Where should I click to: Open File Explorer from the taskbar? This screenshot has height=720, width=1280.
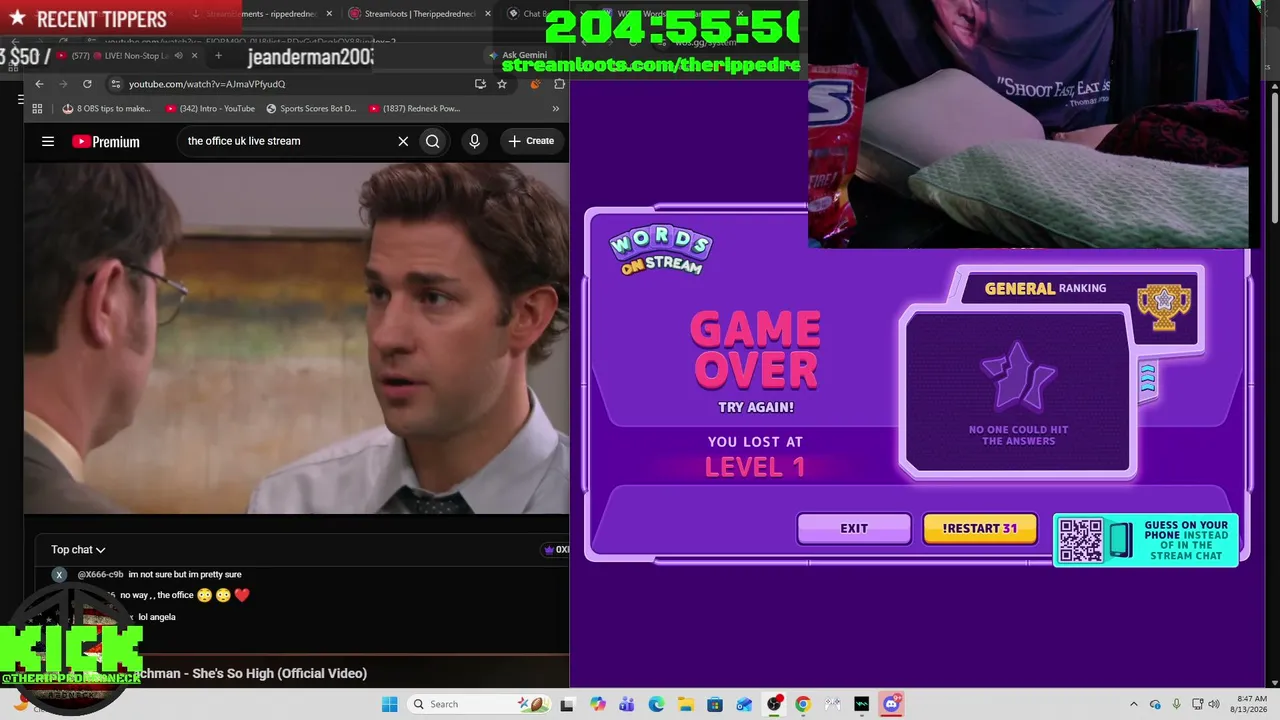click(x=686, y=704)
